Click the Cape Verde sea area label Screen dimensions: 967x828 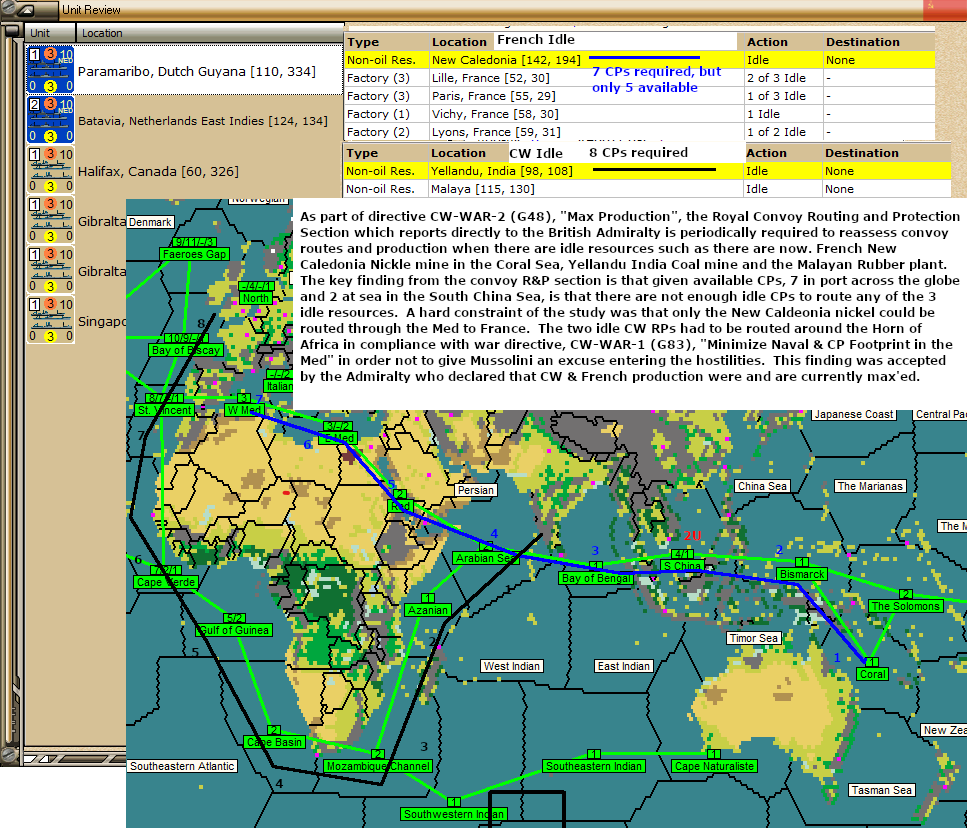point(166,582)
